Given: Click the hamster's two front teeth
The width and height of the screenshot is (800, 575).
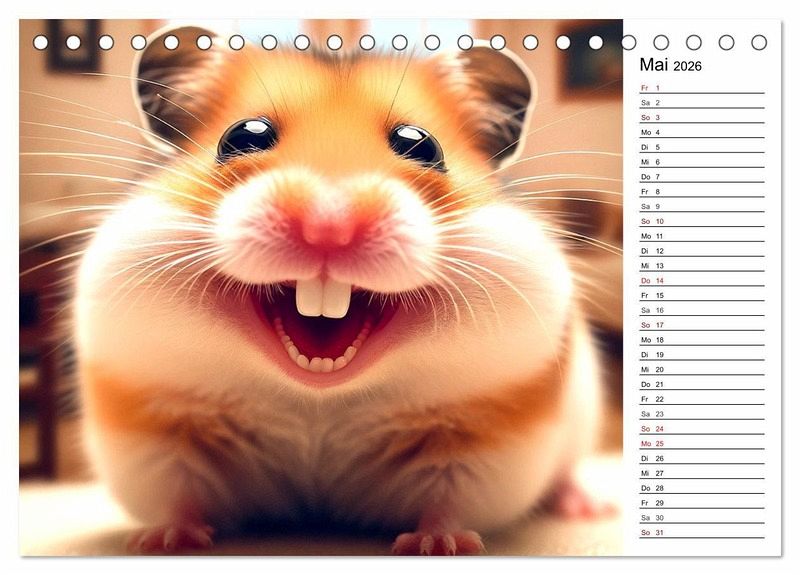Looking at the screenshot, I should [322, 297].
